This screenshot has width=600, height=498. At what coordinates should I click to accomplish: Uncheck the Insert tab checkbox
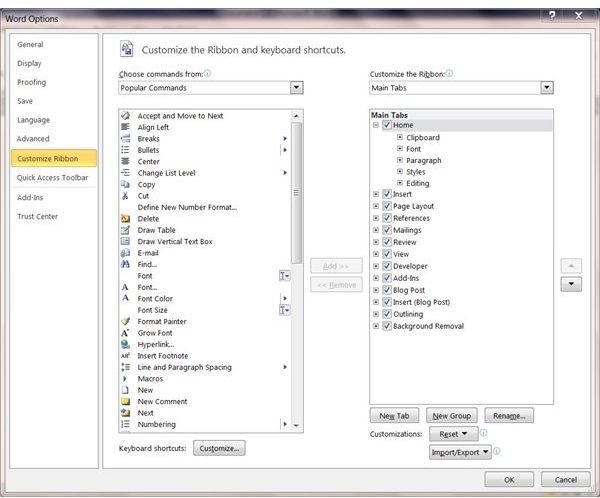pos(387,194)
